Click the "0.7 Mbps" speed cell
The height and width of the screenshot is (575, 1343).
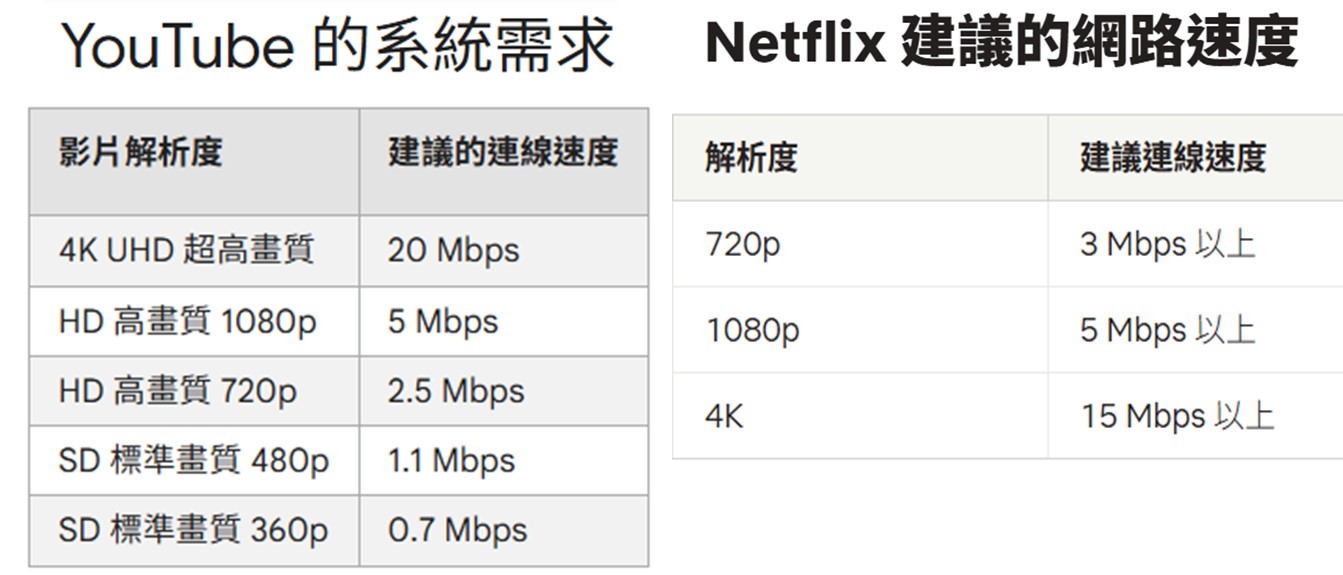pyautogui.click(x=457, y=530)
